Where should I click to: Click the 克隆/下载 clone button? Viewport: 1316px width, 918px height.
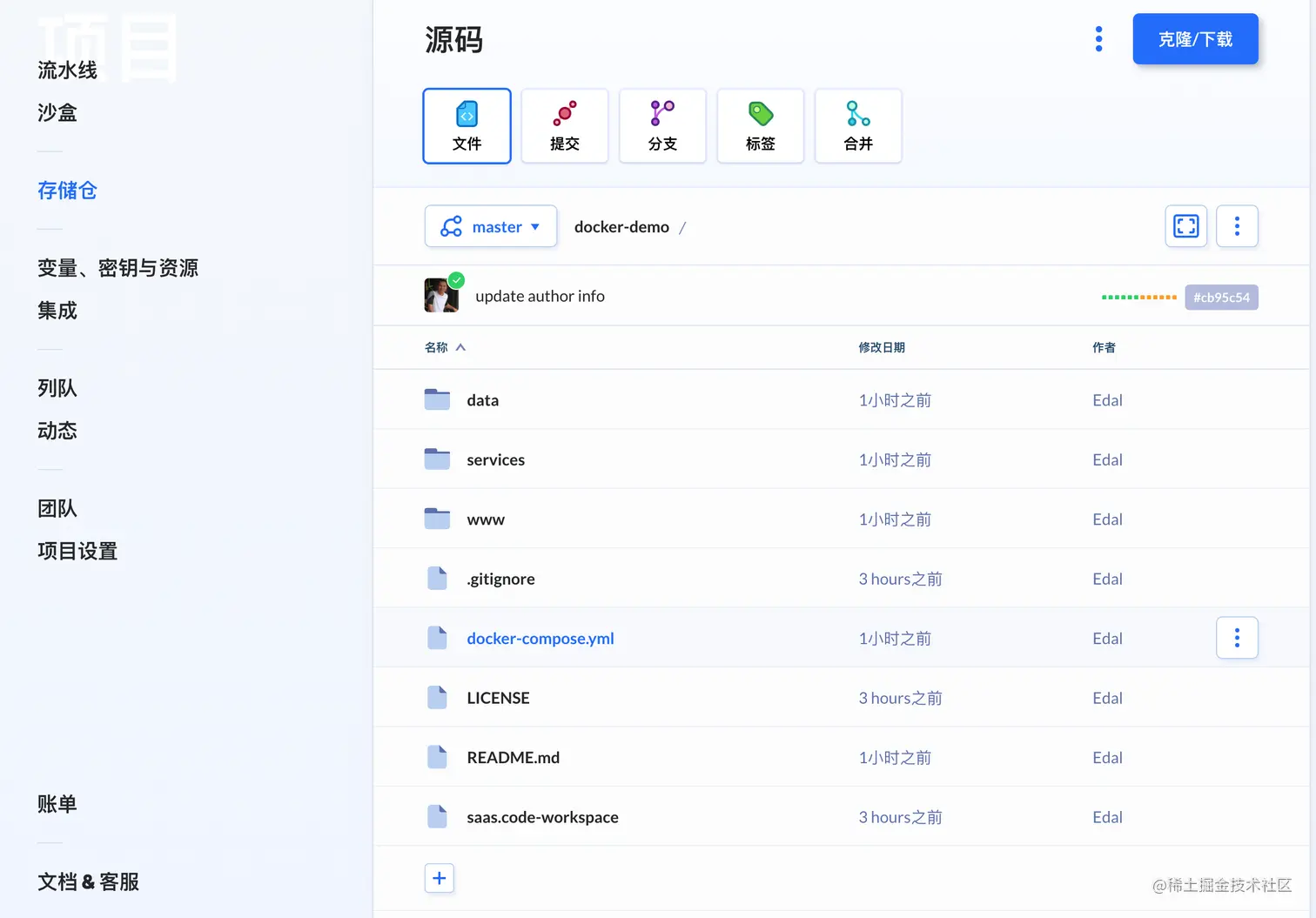coord(1195,39)
